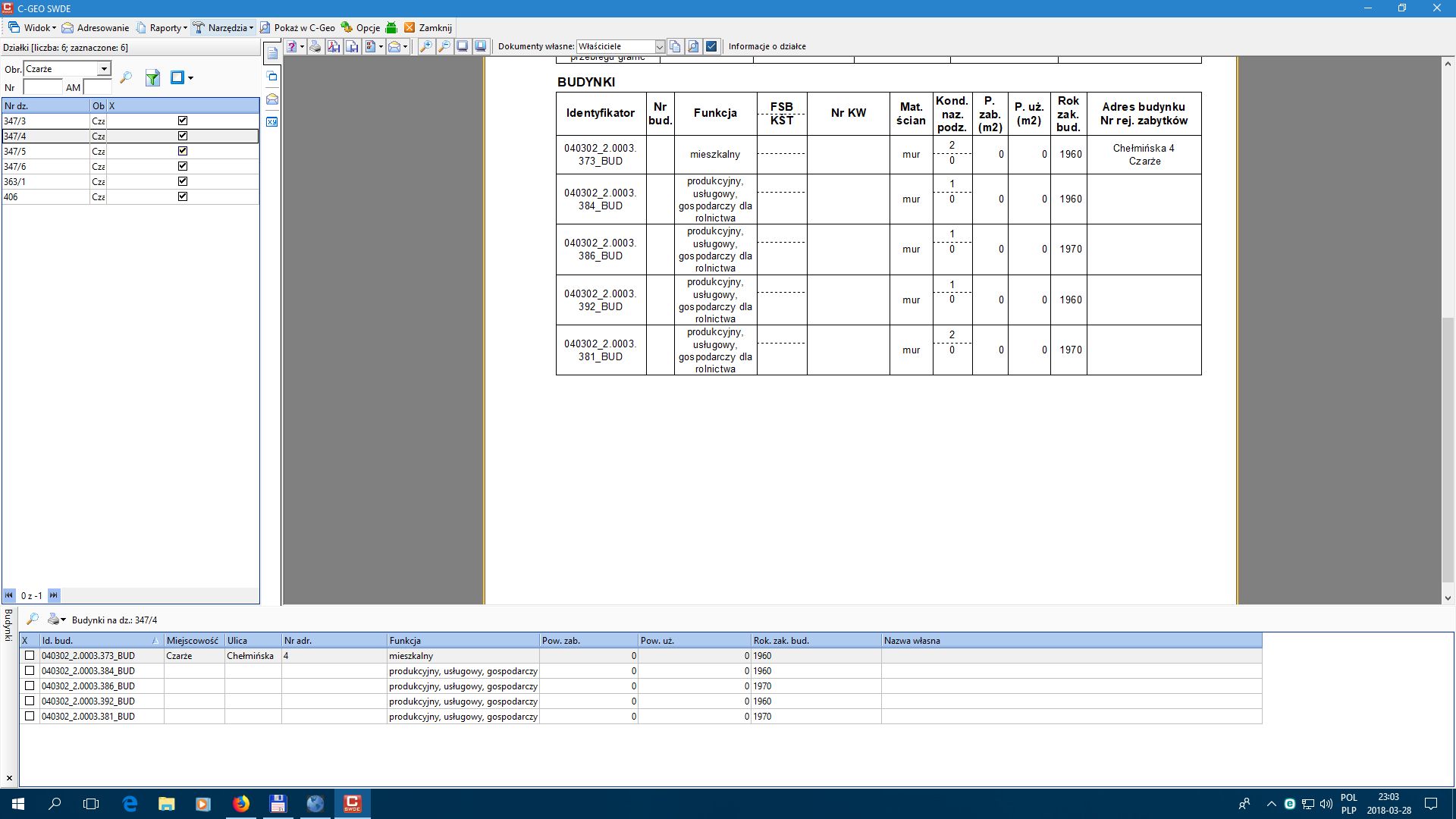Sort by Id. bud. column header
The image size is (1456, 819).
point(102,641)
